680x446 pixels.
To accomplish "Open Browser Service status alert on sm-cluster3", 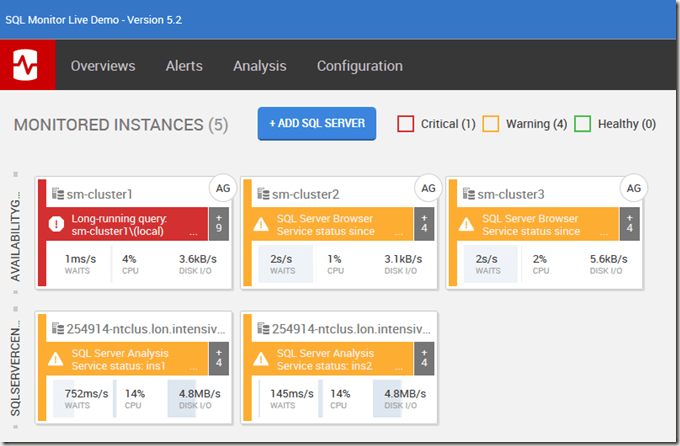I will pyautogui.click(x=537, y=224).
